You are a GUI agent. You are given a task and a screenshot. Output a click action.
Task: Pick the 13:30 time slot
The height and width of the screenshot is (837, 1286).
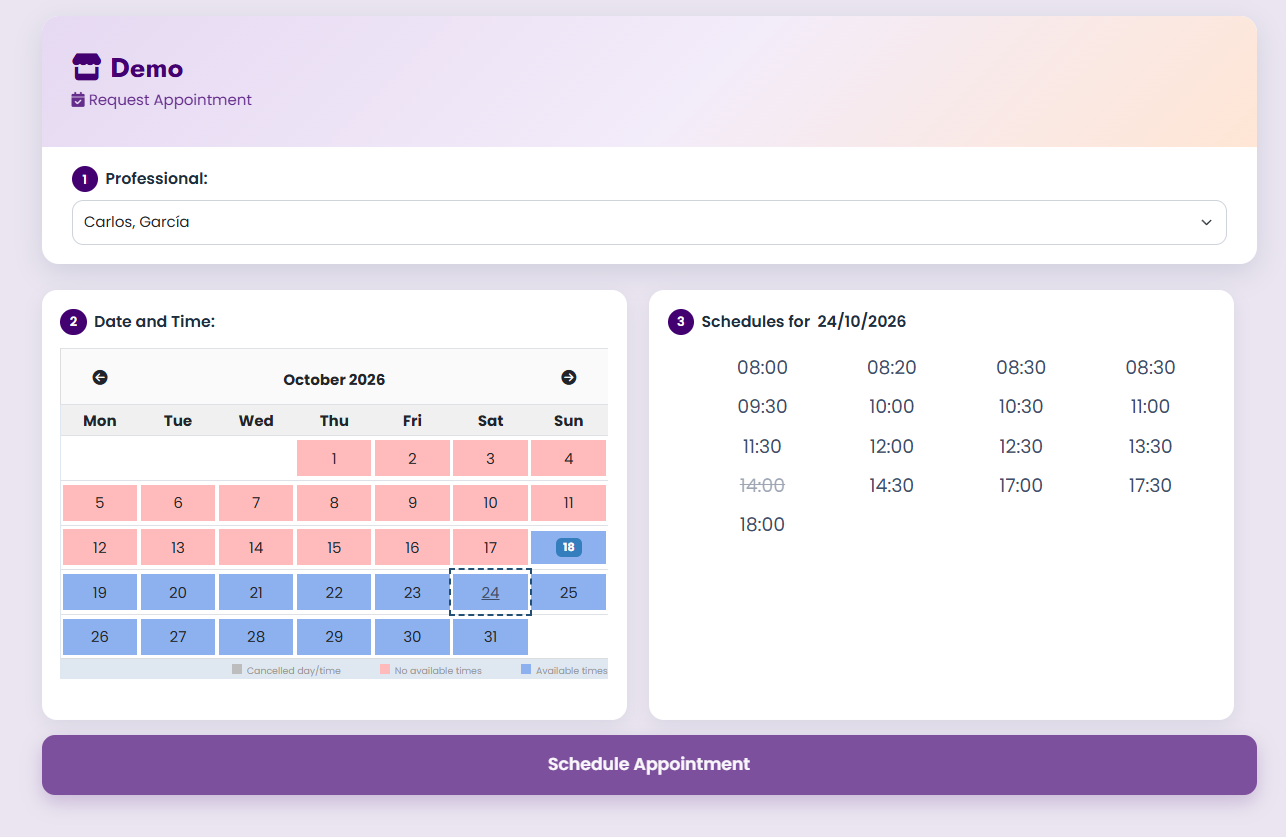click(1150, 447)
